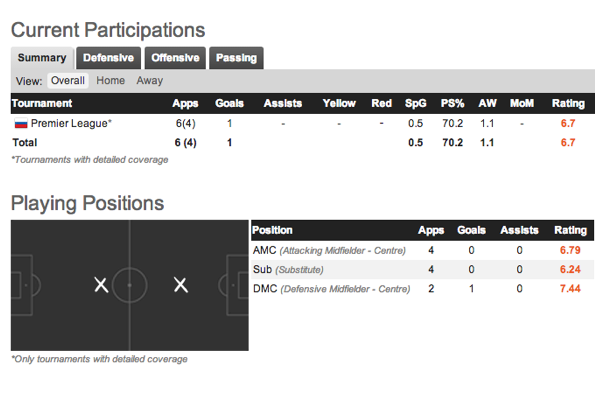
Task: Click the MoM column header
Action: pos(522,103)
